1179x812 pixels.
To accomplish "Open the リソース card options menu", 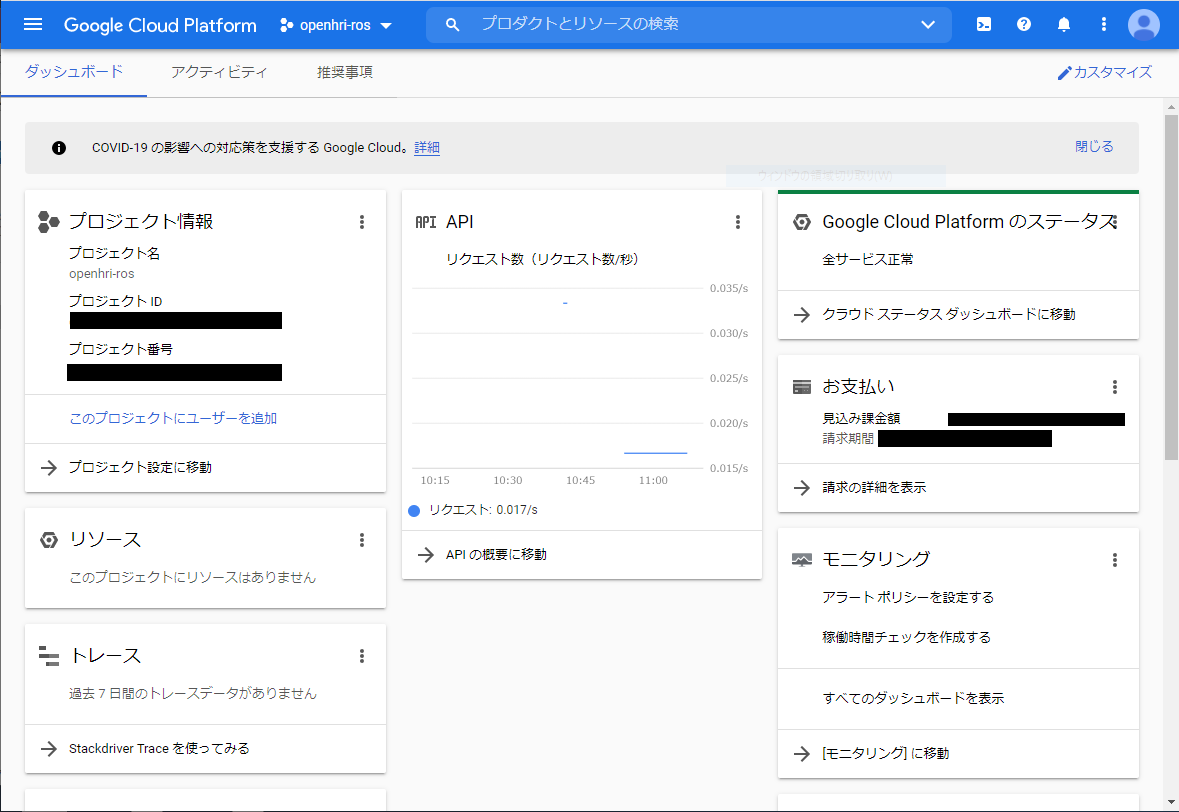I will point(362,540).
